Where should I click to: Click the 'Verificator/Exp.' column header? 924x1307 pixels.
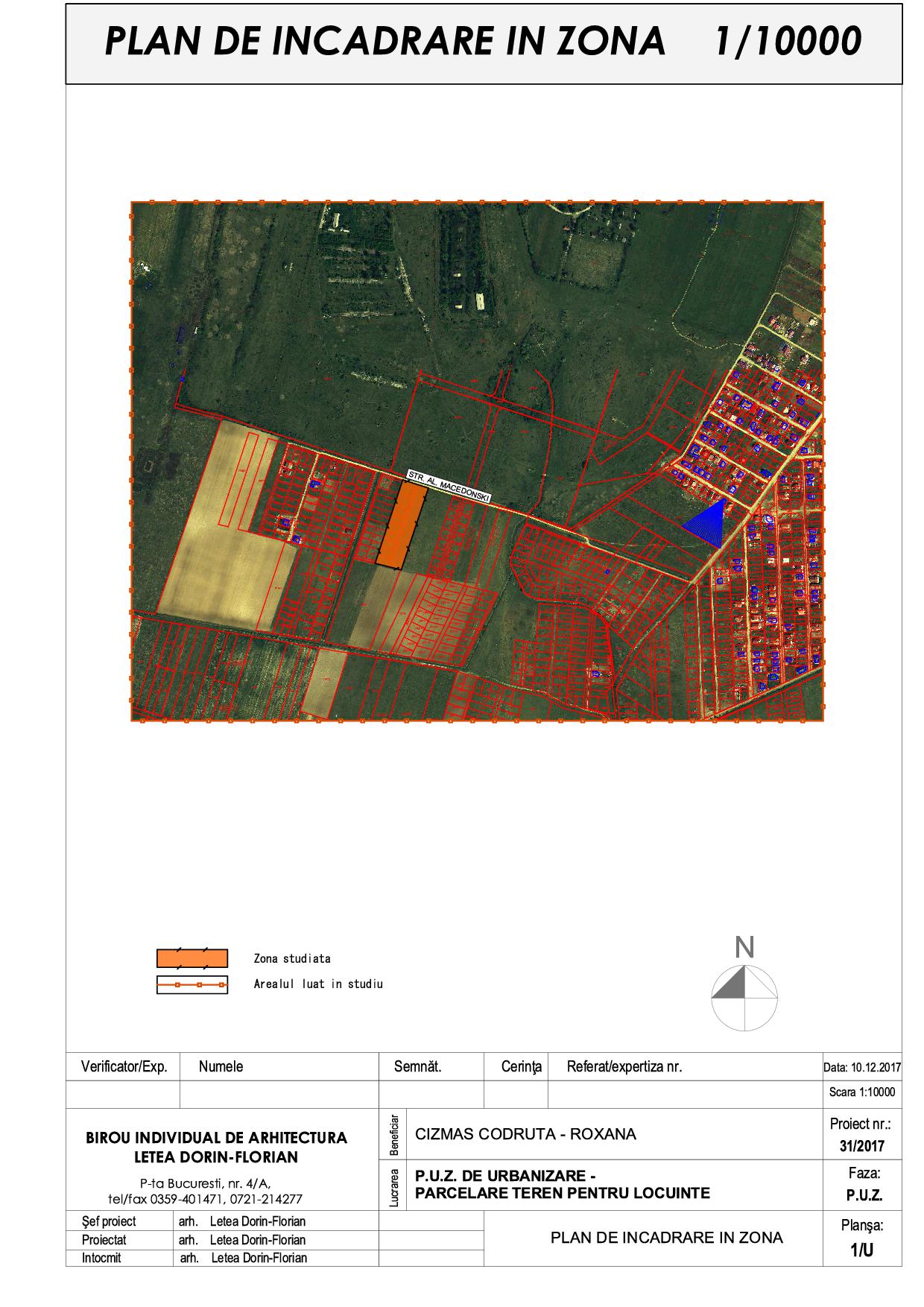pos(124,1067)
